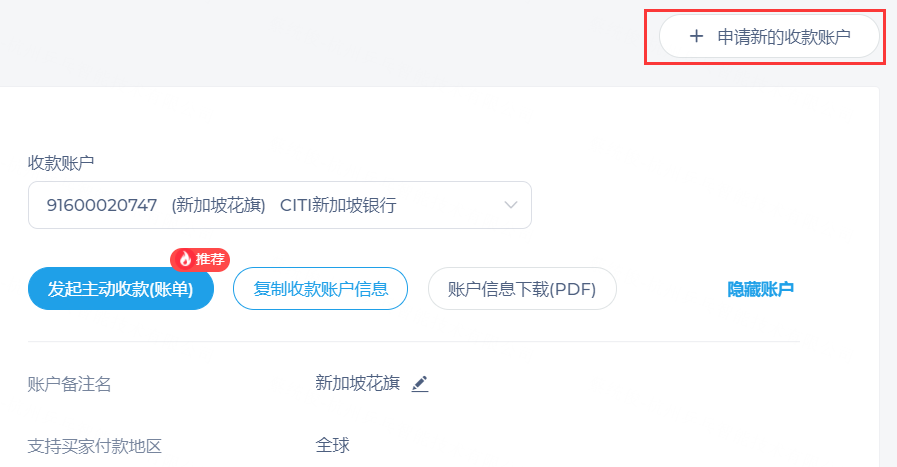Apply via 申请新的收款账户 label
This screenshot has height=467, width=897.
coord(784,37)
